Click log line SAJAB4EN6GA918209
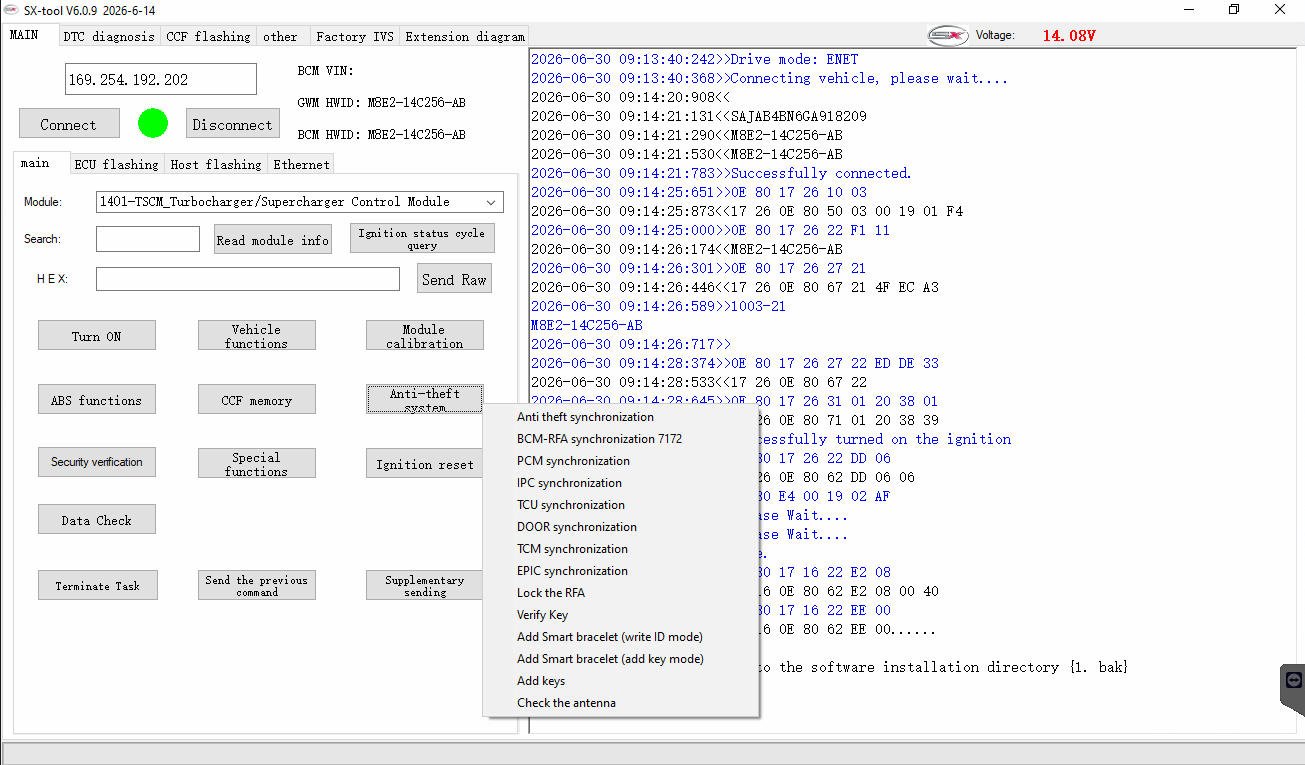 (699, 116)
